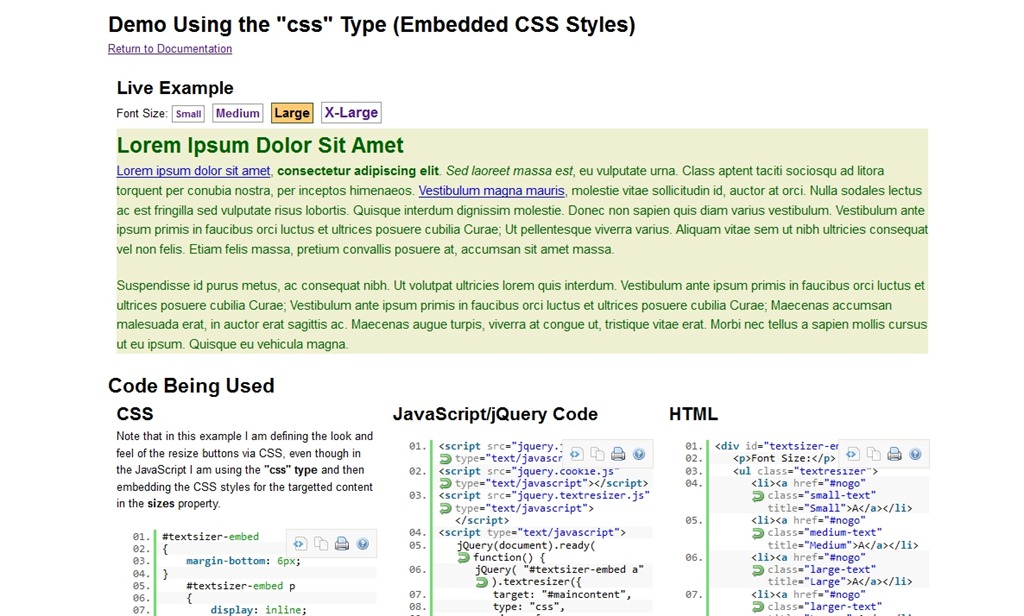Click JS line ').textresizer({'
The width and height of the screenshot is (1024, 616).
[x=536, y=582]
